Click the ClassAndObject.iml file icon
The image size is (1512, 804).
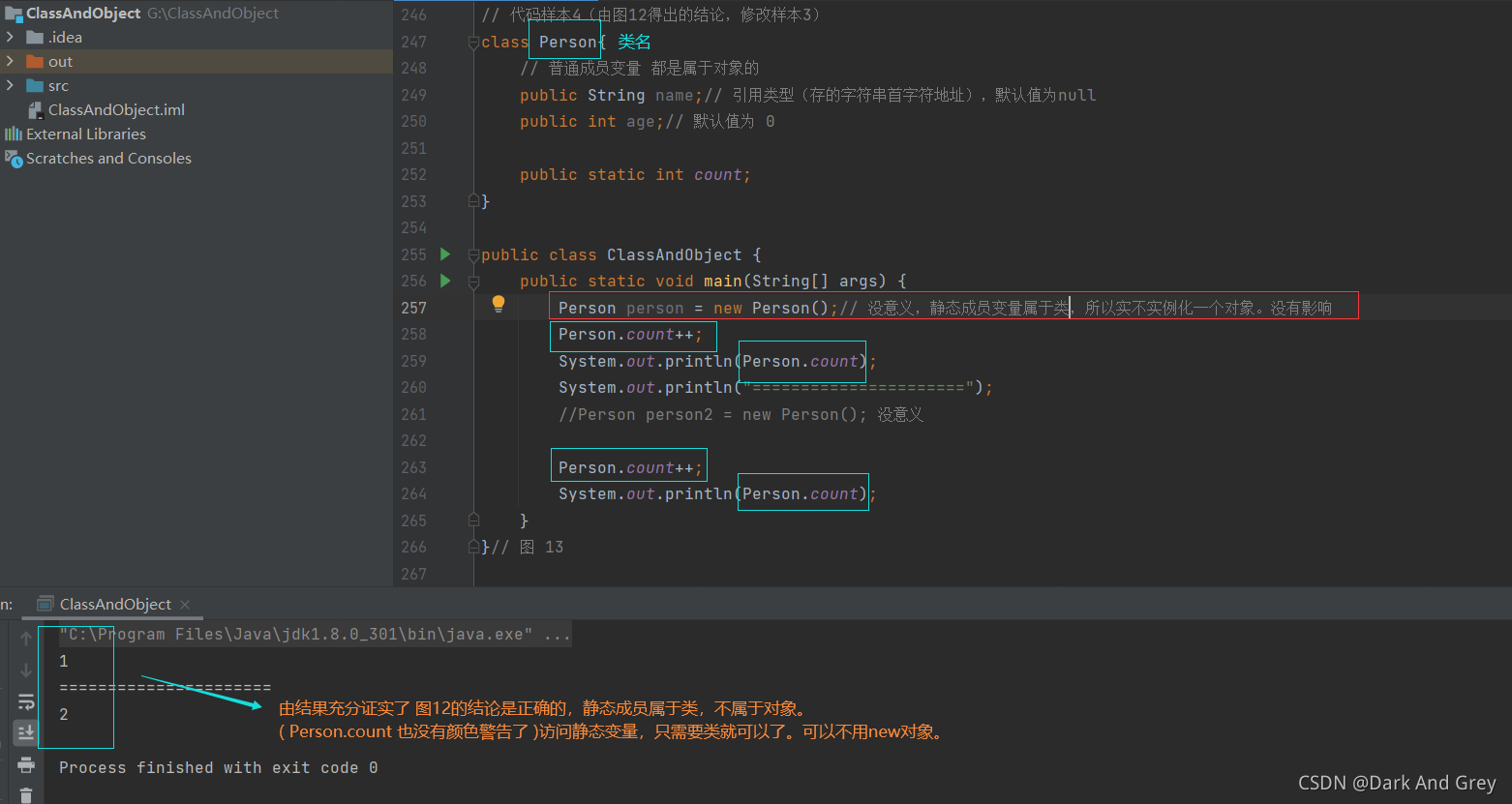pos(36,109)
